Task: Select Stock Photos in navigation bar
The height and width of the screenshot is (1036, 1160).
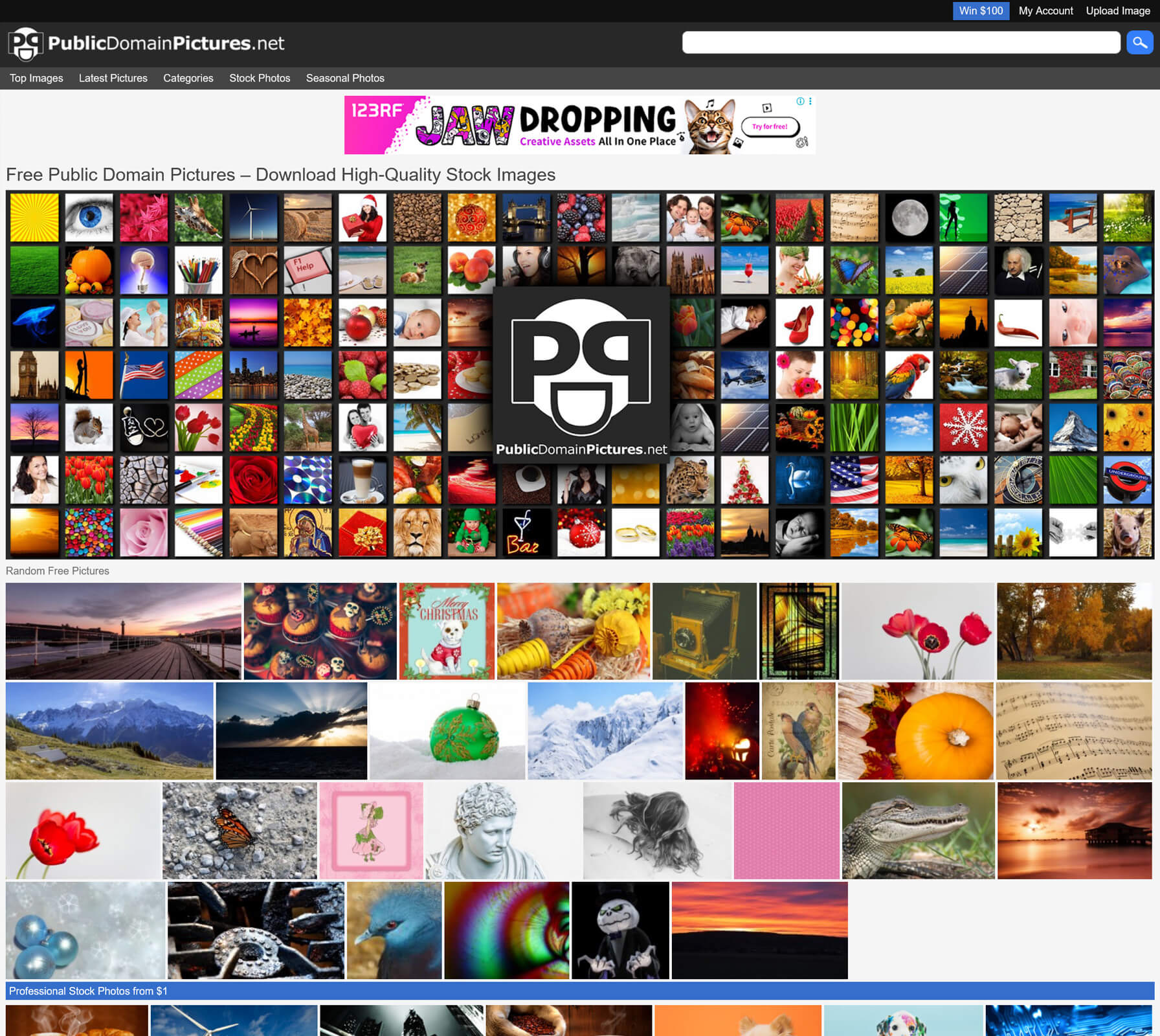Action: 260,78
